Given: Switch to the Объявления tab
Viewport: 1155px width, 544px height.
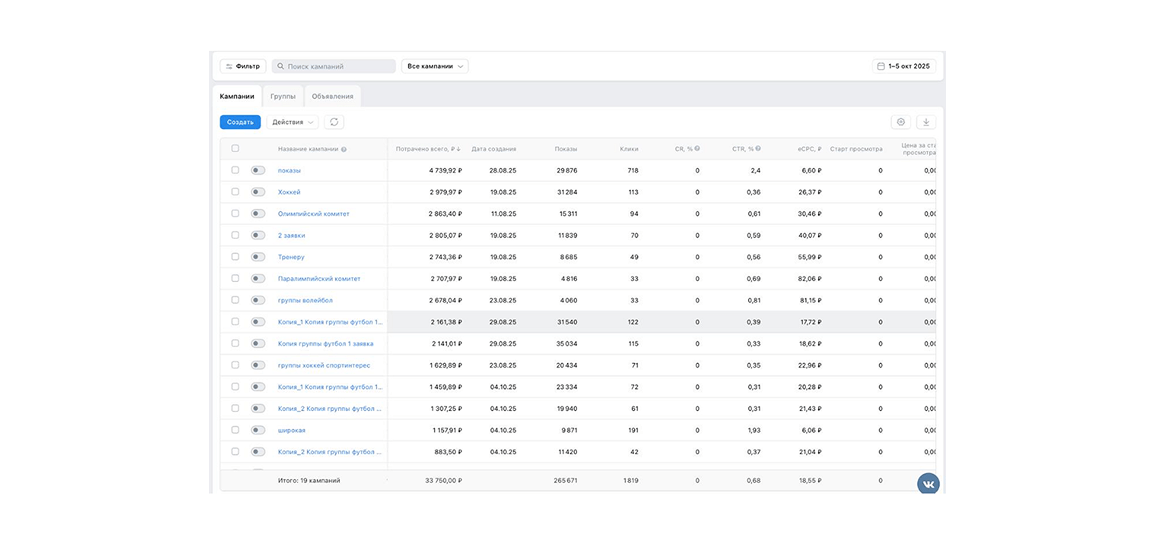Looking at the screenshot, I should click(332, 96).
